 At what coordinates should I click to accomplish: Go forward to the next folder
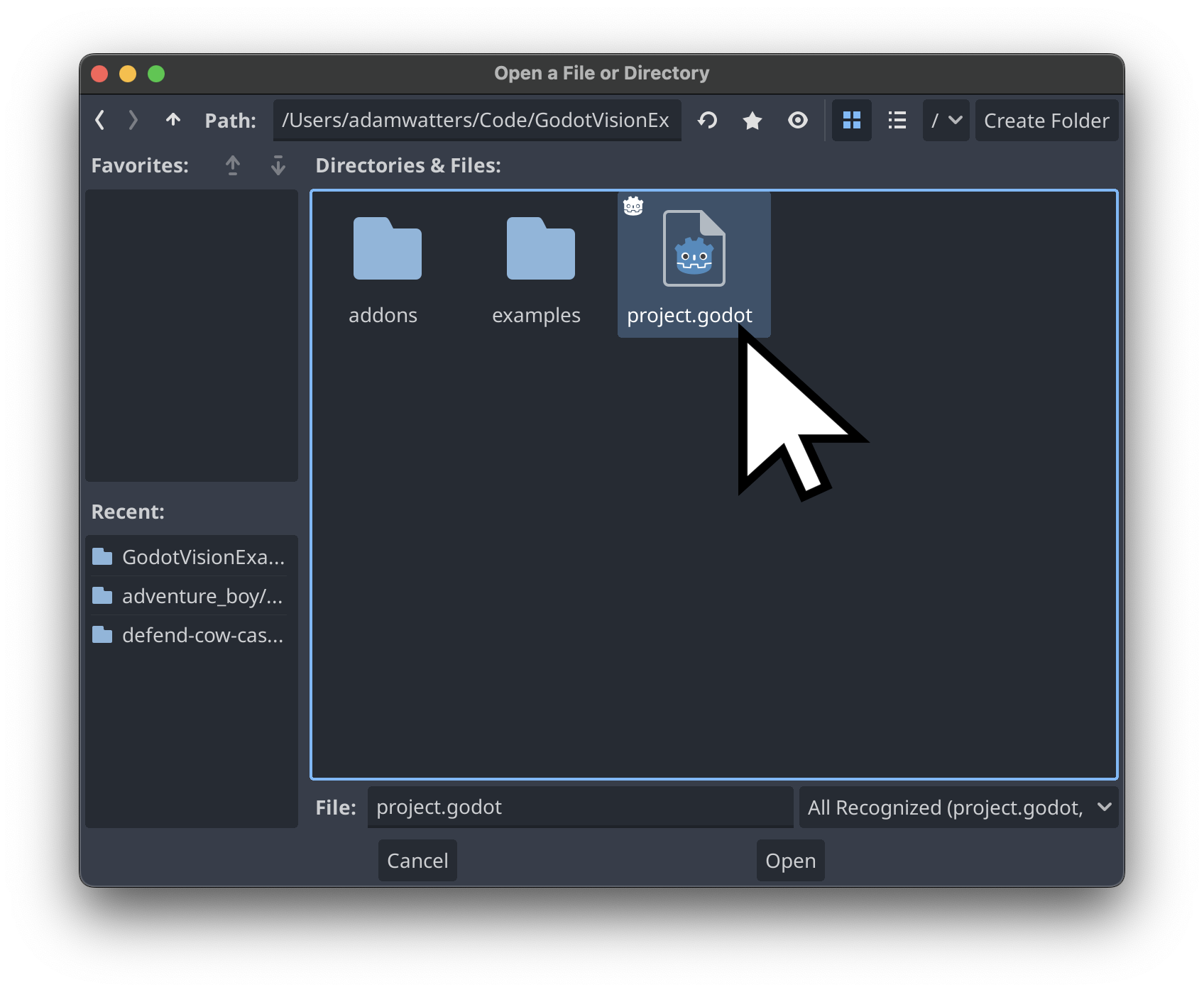(133, 121)
